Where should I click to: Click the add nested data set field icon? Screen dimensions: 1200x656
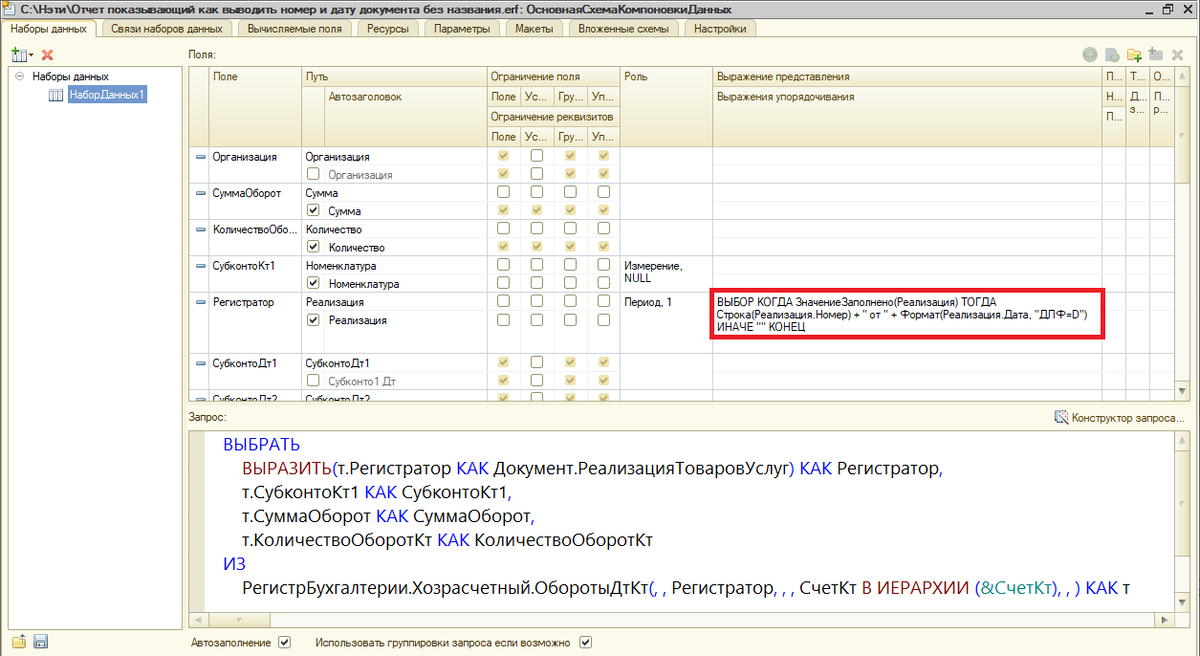[x=1155, y=55]
